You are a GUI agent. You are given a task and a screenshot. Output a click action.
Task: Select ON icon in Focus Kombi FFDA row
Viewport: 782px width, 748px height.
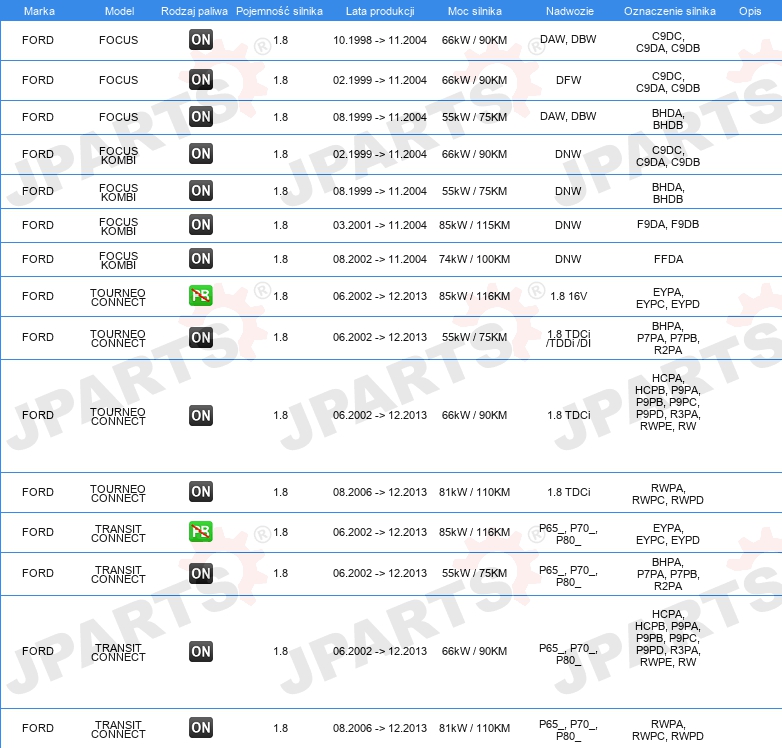201,258
